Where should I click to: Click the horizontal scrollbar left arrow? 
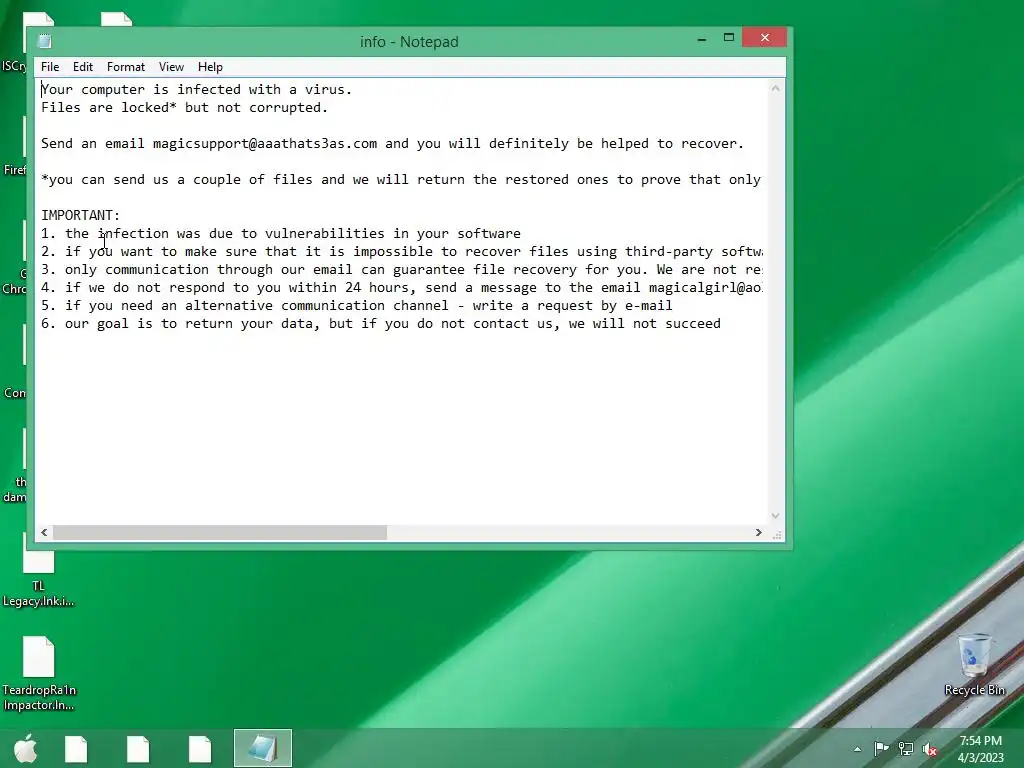tap(44, 532)
